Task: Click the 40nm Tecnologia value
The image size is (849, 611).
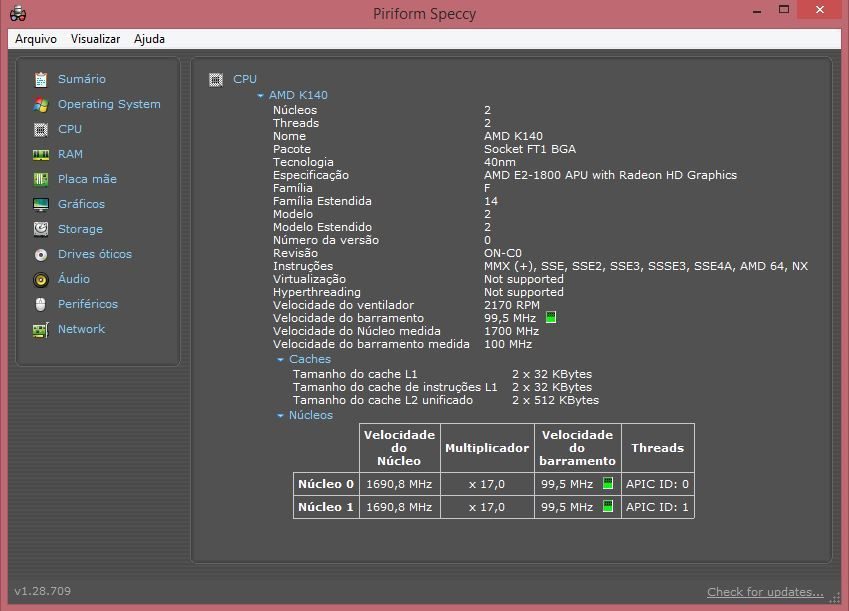Action: [499, 162]
